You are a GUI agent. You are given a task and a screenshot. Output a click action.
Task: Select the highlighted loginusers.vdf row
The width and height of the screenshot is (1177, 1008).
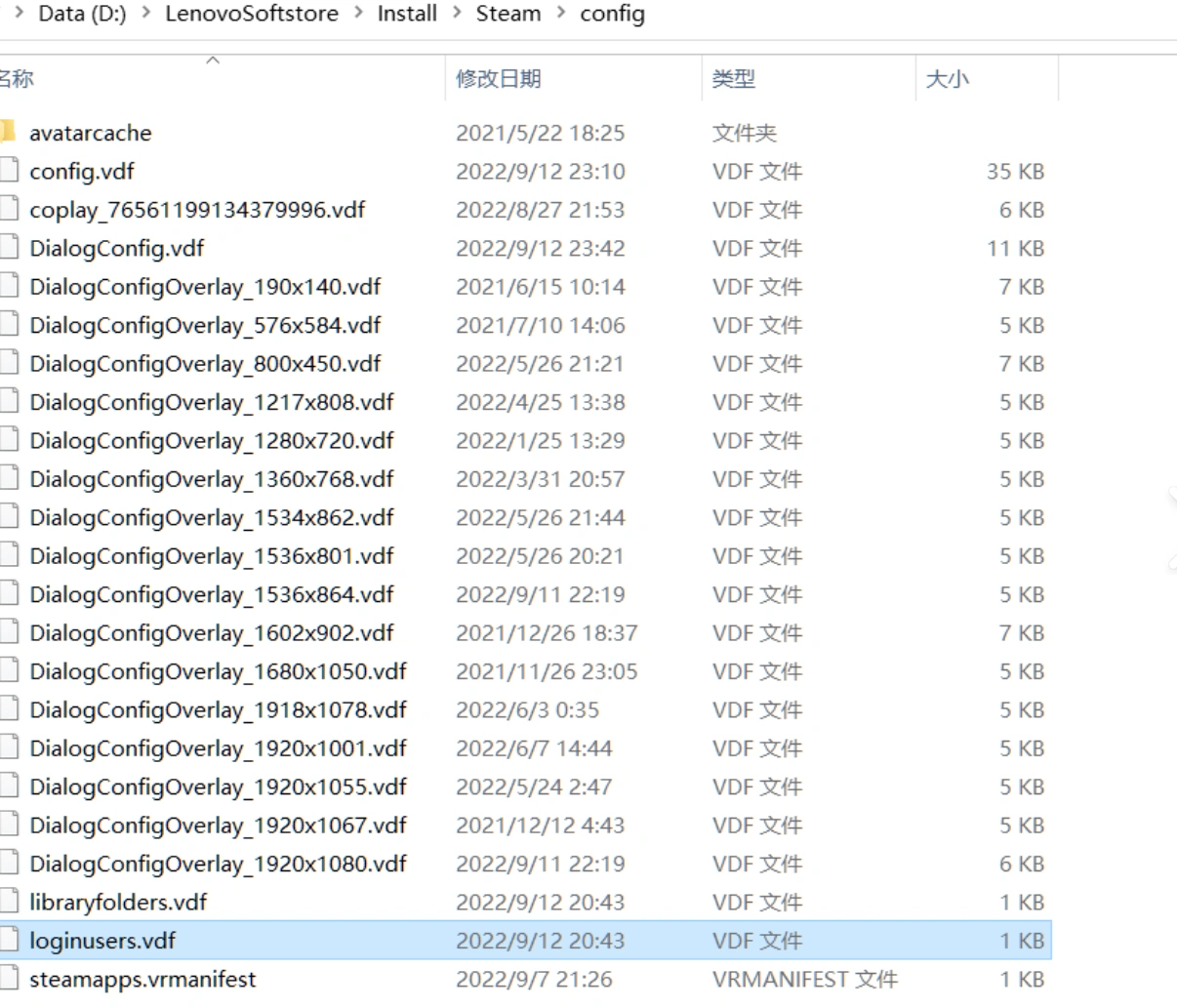click(x=390, y=940)
